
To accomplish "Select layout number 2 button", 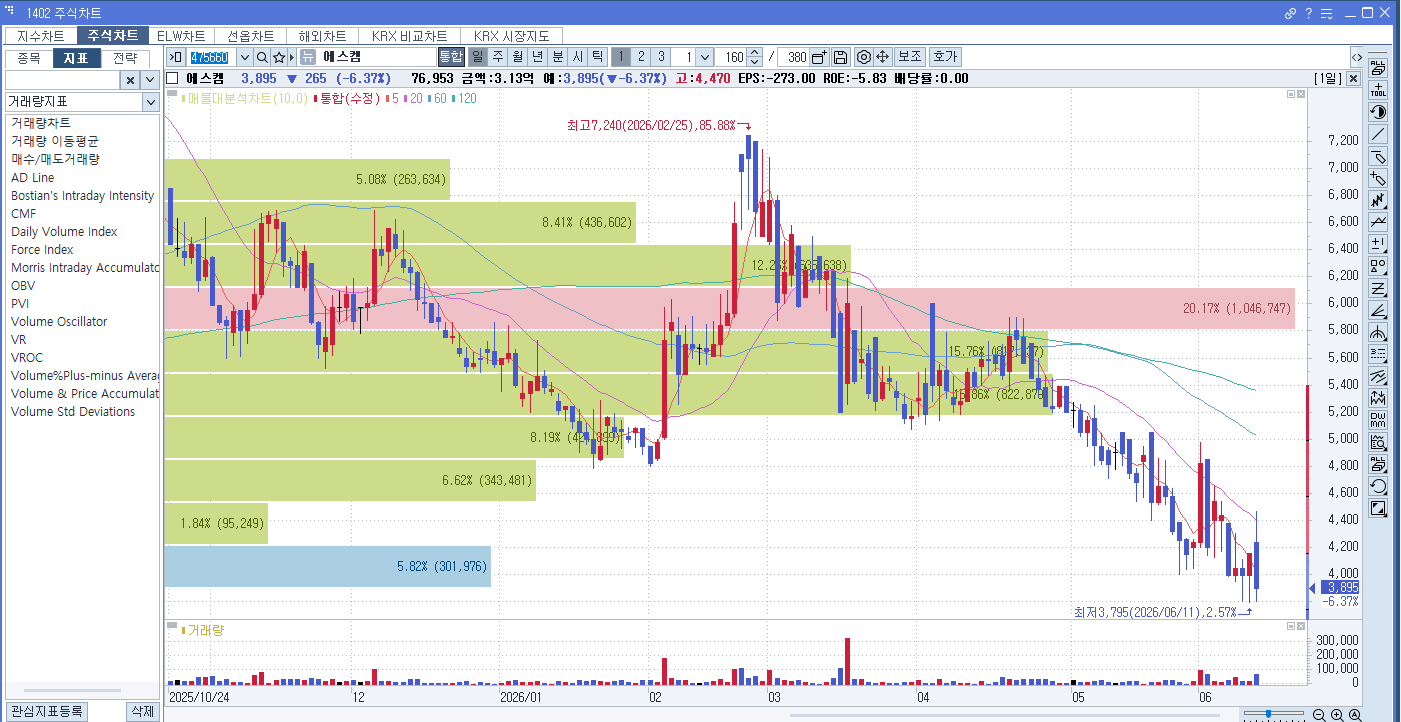I will 641,57.
